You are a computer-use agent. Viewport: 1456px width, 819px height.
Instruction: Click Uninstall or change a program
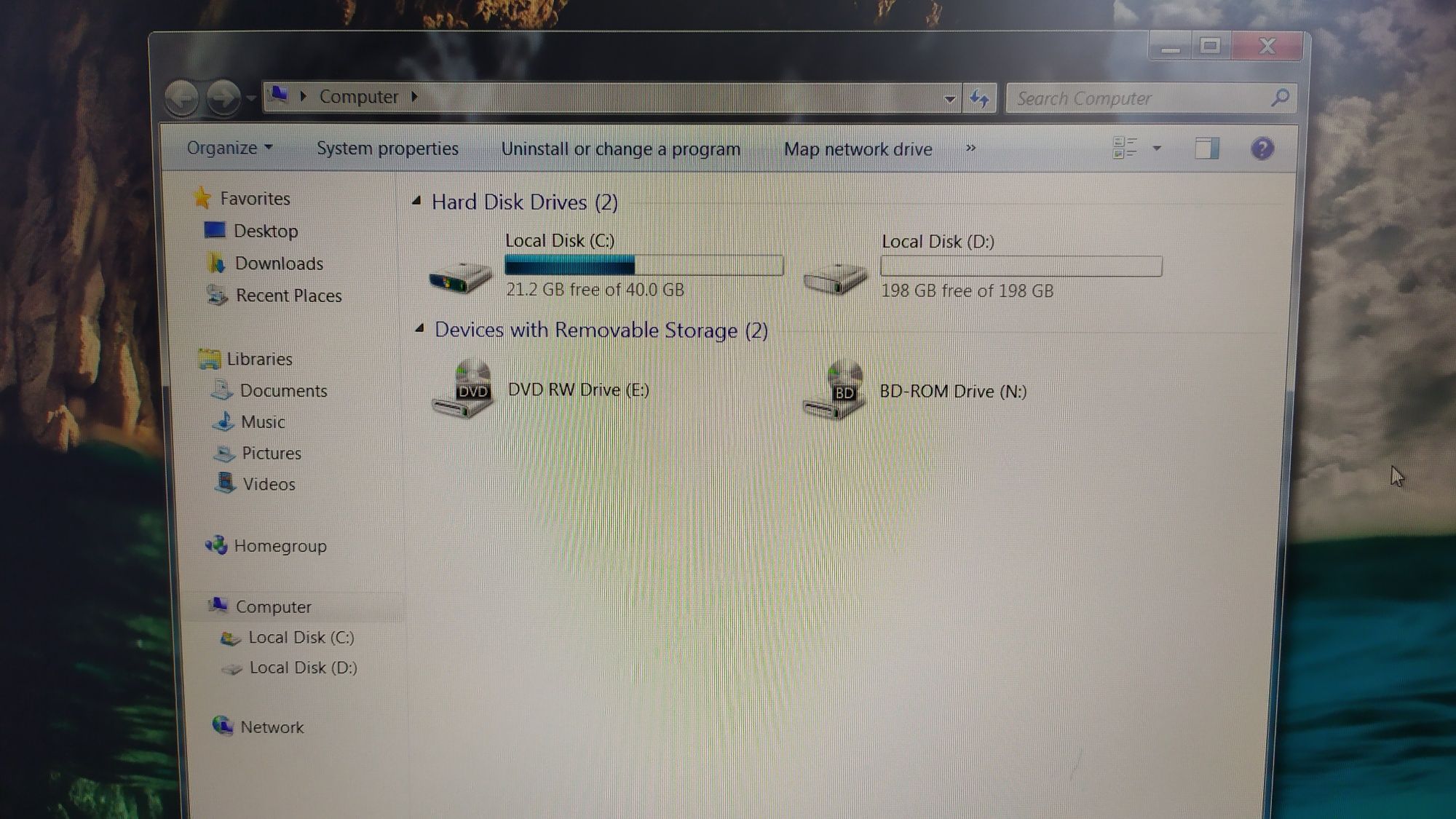tap(619, 148)
